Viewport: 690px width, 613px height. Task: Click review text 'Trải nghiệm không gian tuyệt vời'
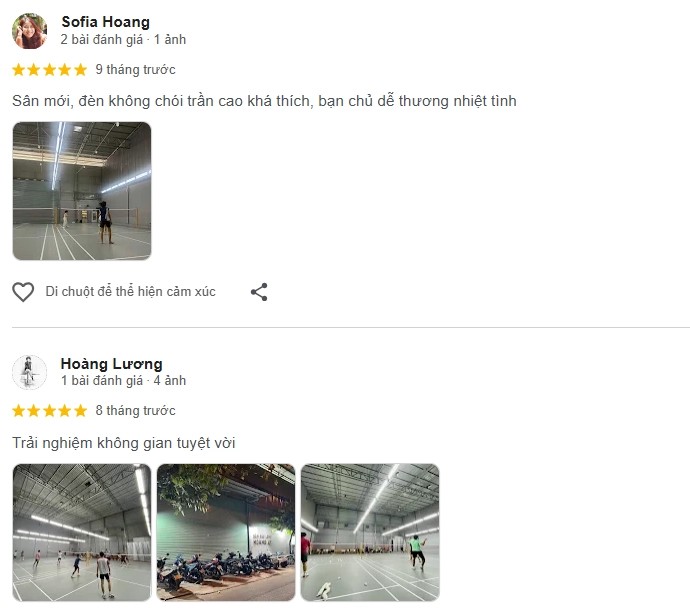click(124, 443)
